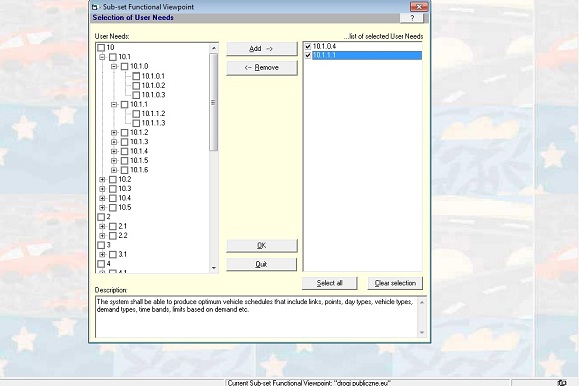This screenshot has width=579, height=386.
Task: Click Description box scroll up arrow
Action: [422, 302]
